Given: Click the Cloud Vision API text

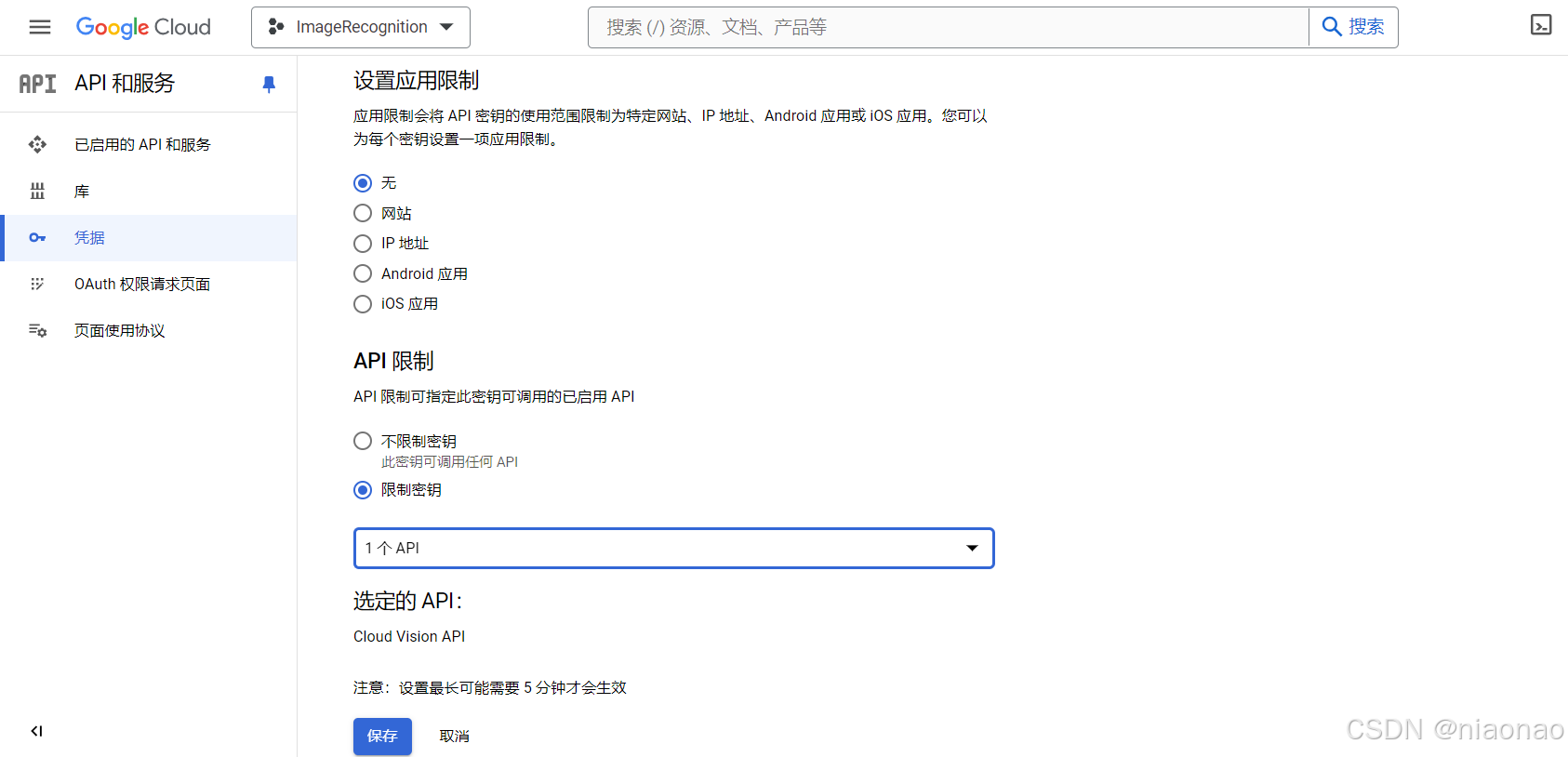Looking at the screenshot, I should coord(409,636).
